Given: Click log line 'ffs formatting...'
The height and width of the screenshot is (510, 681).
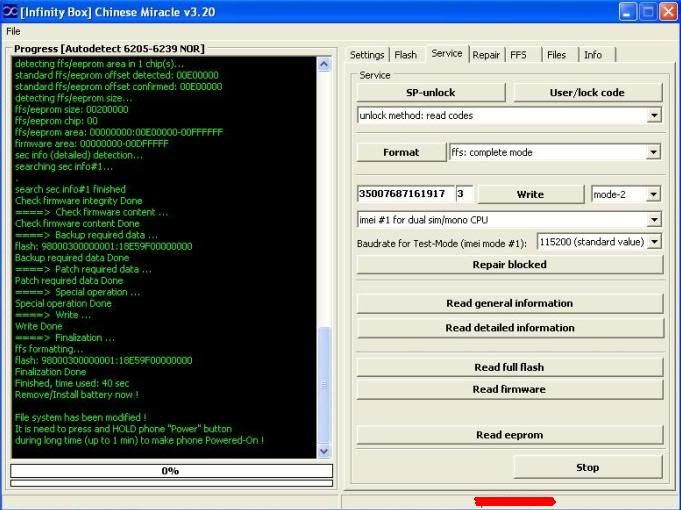Looking at the screenshot, I should (x=49, y=349).
